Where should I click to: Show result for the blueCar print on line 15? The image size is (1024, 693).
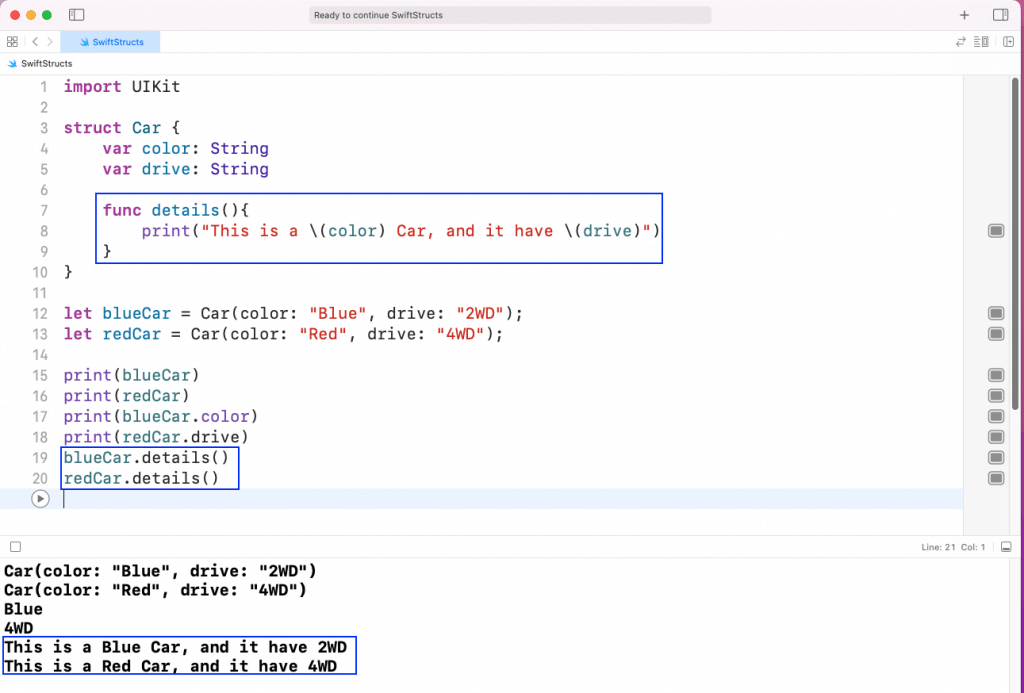(996, 375)
